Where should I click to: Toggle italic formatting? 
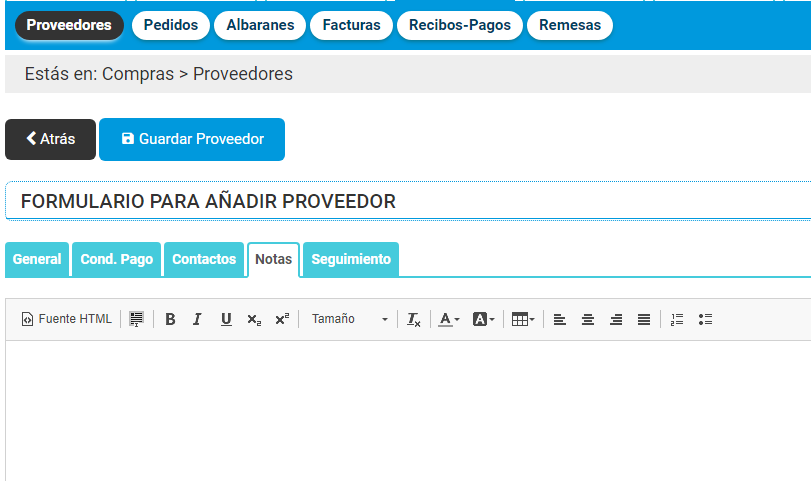(197, 319)
